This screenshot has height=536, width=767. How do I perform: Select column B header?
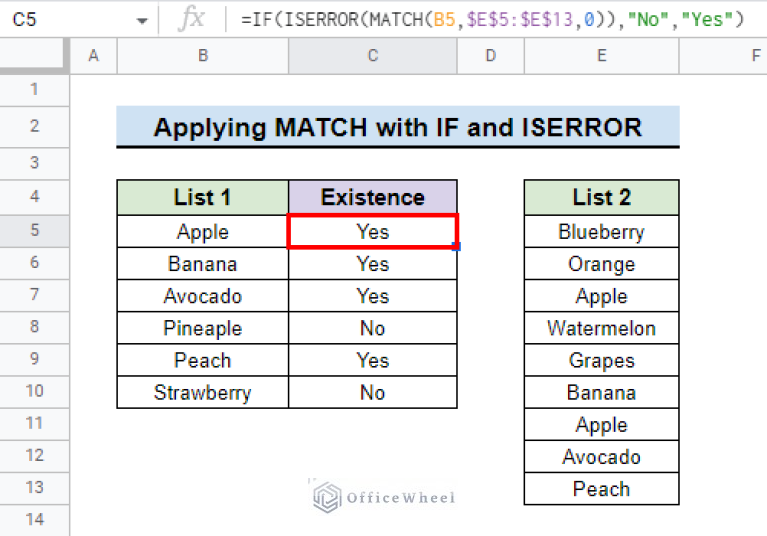[203, 56]
